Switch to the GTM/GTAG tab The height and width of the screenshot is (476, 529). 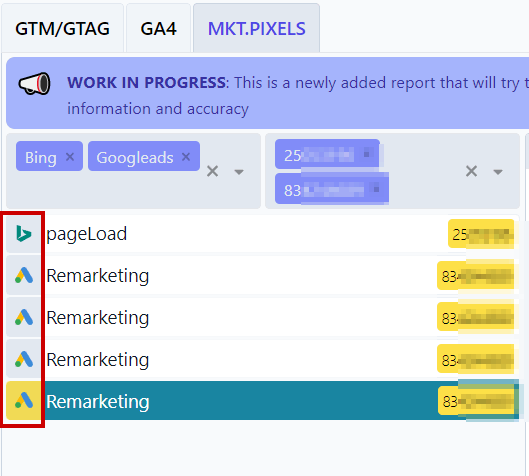point(62,28)
